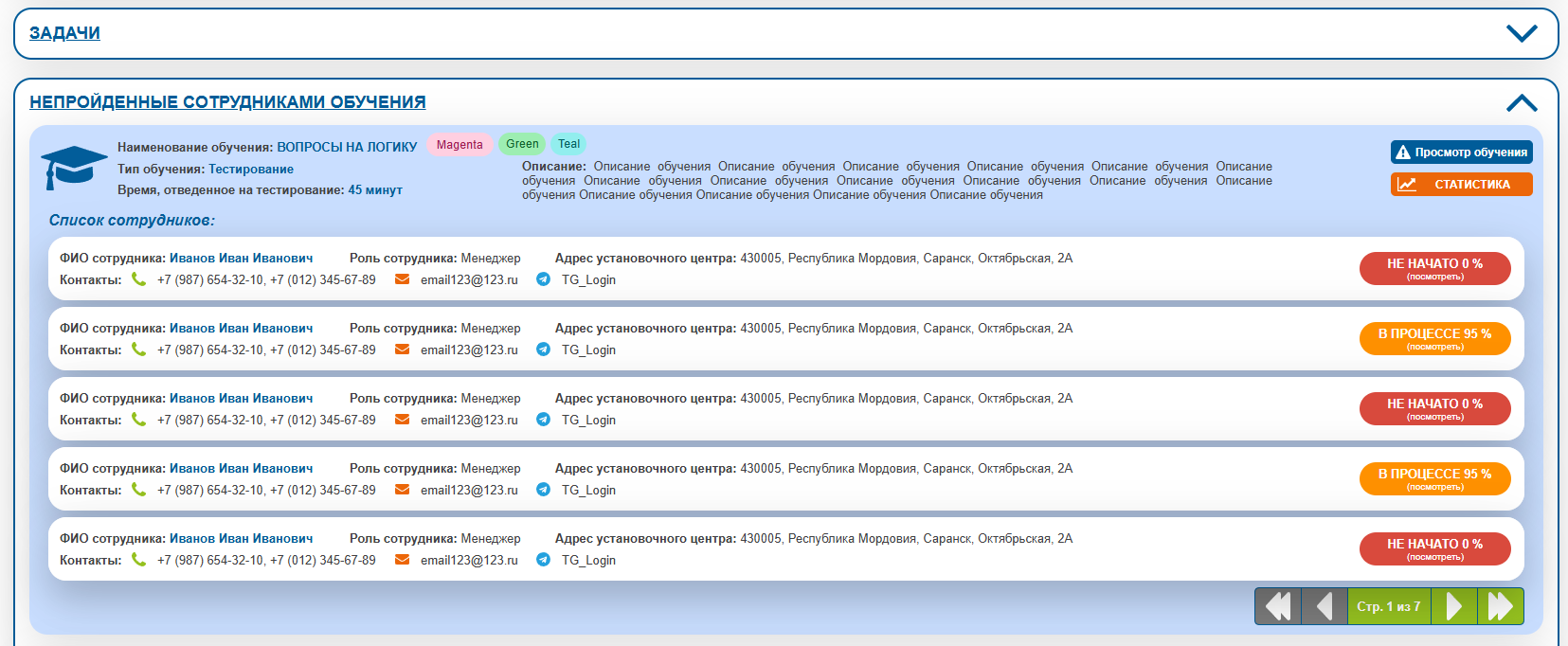Click TG_Login in the first employee row
The image size is (1568, 646).
(588, 280)
